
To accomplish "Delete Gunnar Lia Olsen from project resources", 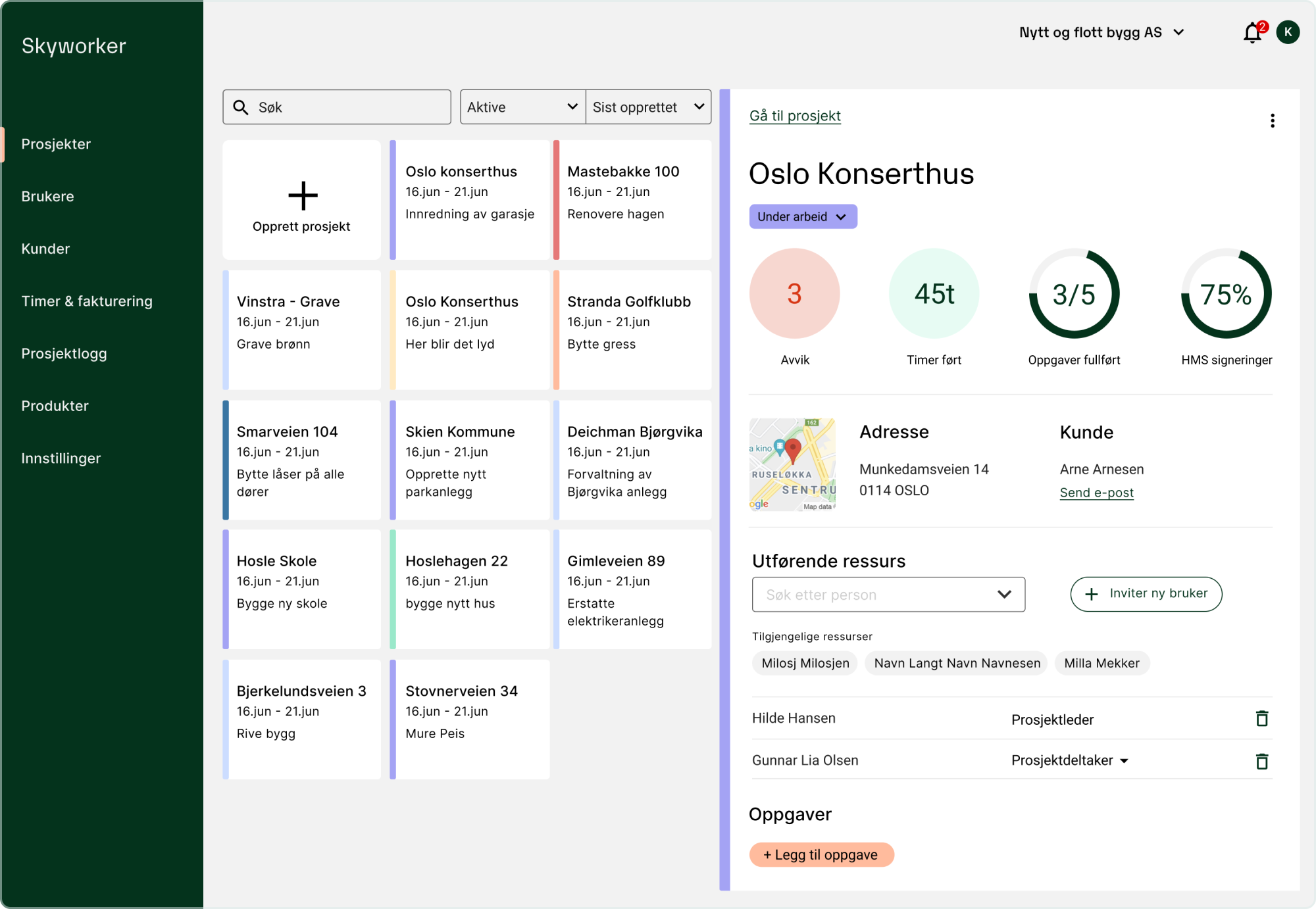I will tap(1262, 760).
